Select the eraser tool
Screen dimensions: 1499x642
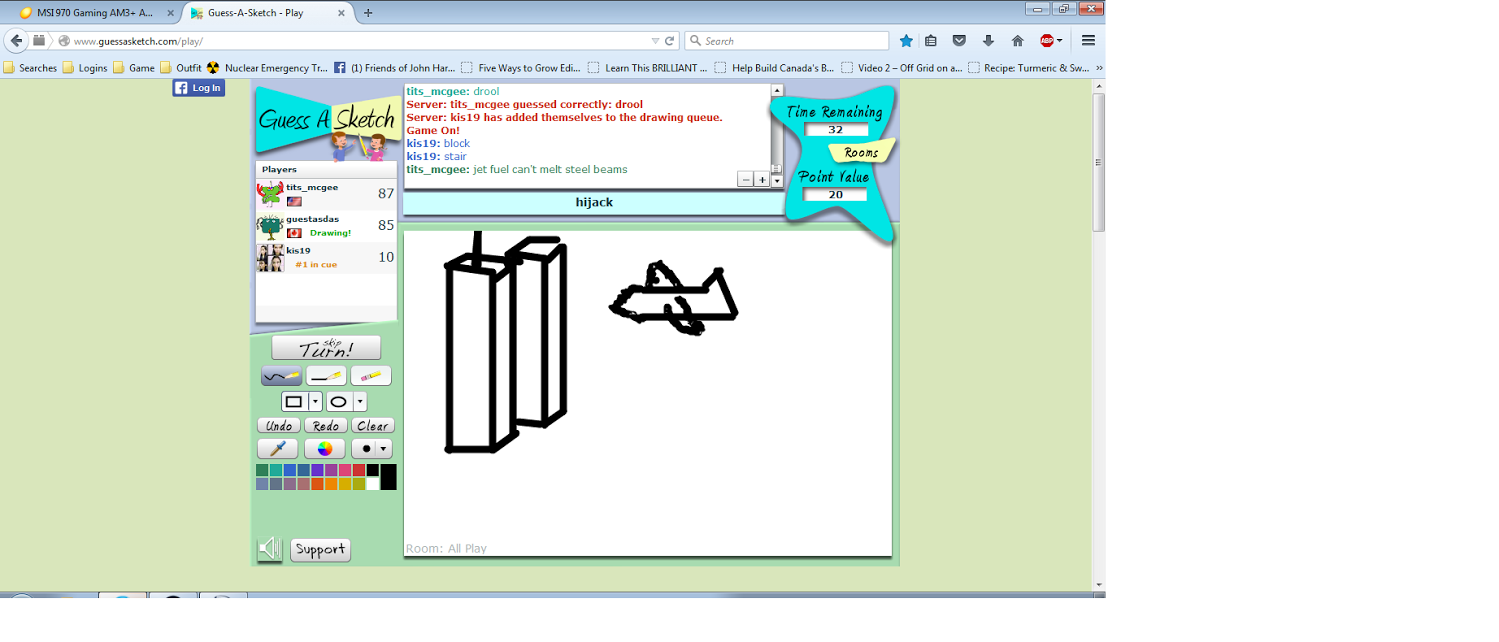coord(372,376)
